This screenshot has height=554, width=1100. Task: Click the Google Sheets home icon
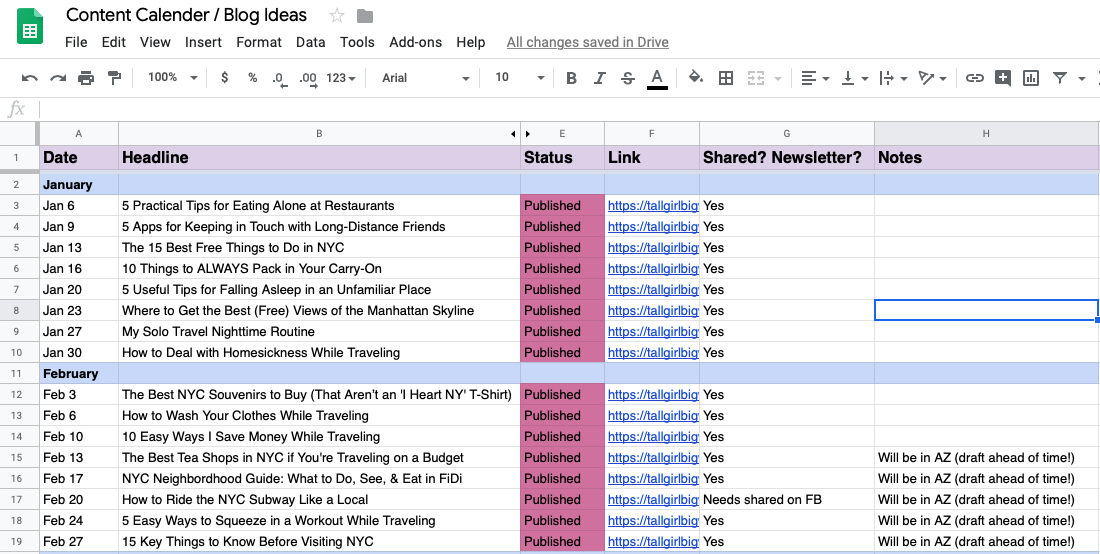(29, 27)
